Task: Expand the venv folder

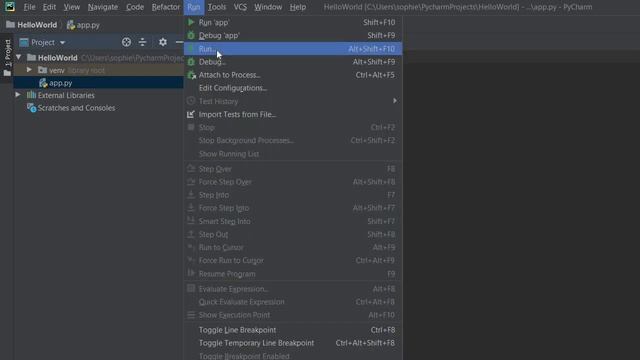Action: click(29, 70)
